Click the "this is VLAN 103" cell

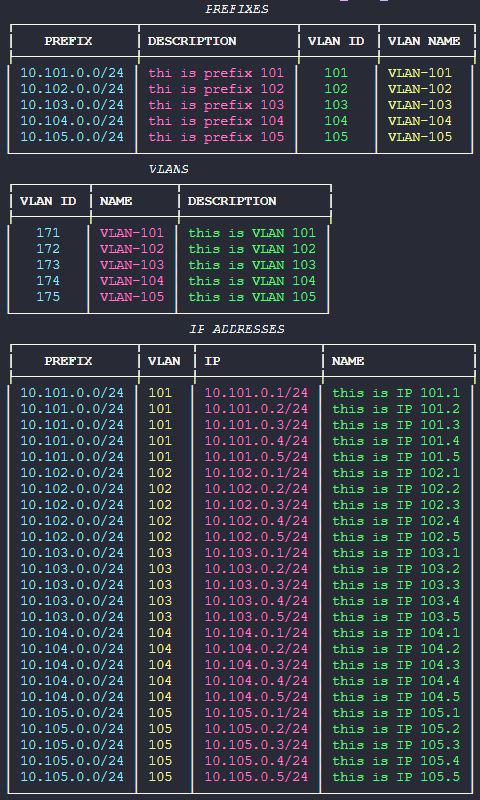tap(252, 265)
